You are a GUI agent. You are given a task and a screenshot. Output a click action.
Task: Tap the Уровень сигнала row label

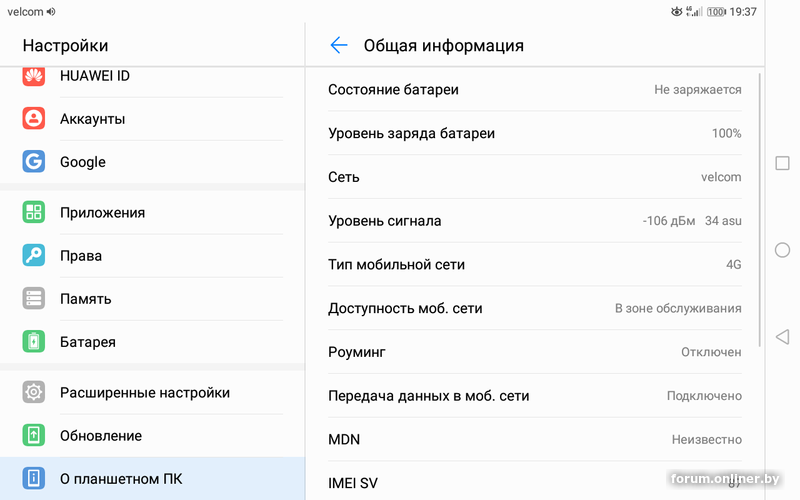pos(384,221)
